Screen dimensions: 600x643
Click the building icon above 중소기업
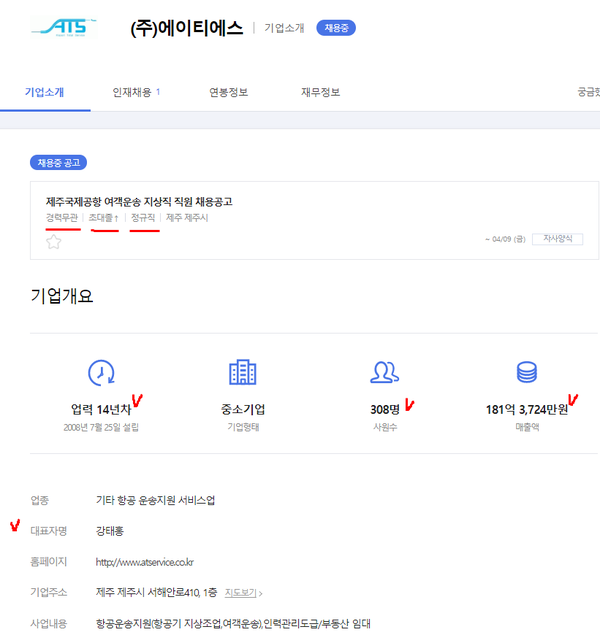coord(243,372)
